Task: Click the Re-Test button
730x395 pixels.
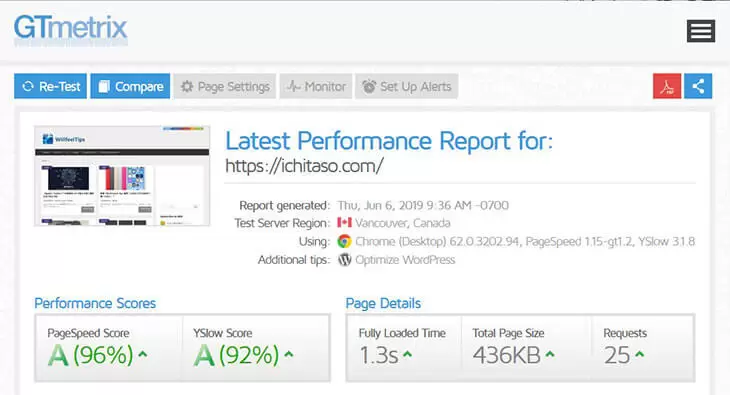Action: pos(50,86)
